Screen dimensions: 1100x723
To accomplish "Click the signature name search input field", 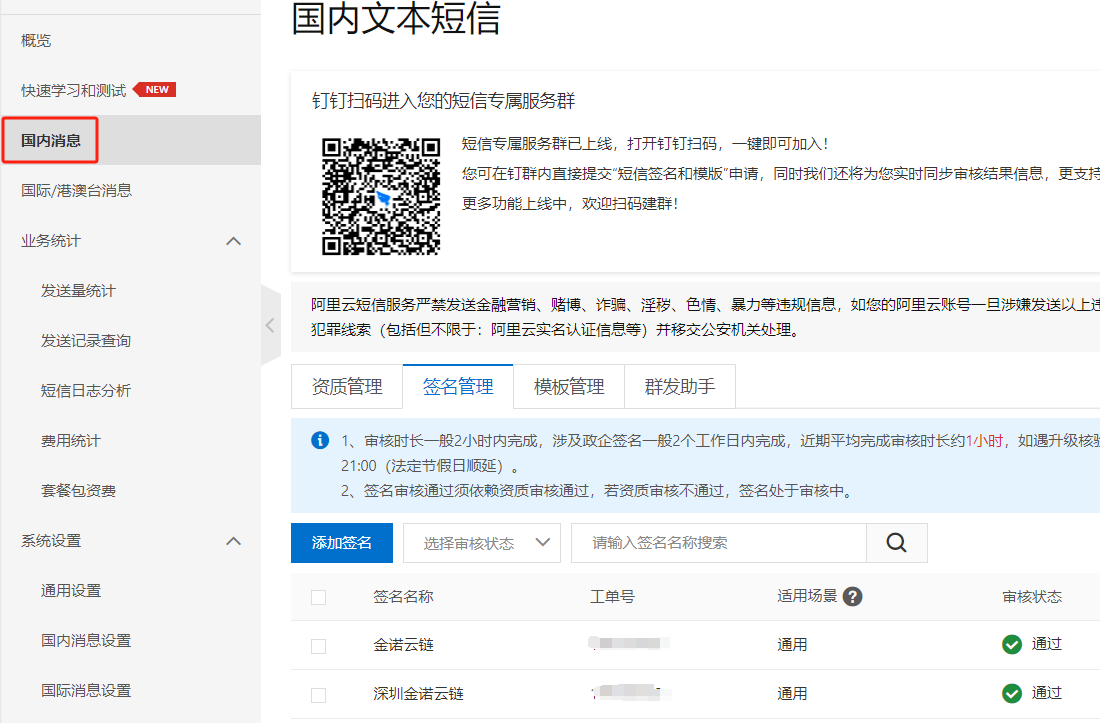I will click(717, 543).
